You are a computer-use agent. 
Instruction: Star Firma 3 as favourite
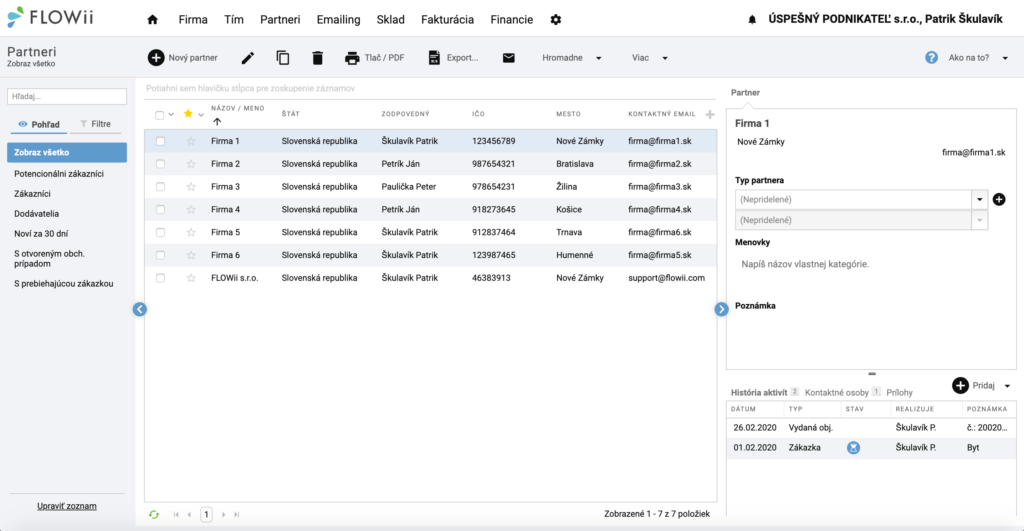click(191, 187)
